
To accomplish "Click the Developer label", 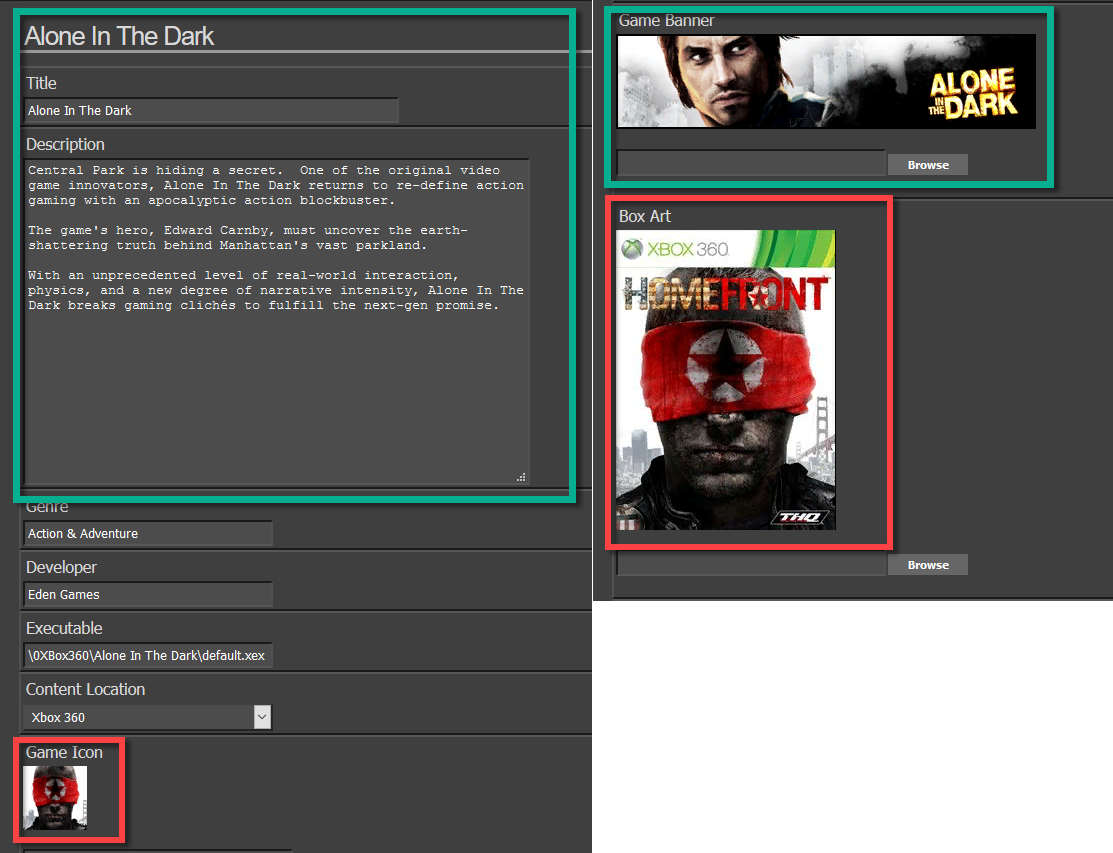I will 61,567.
